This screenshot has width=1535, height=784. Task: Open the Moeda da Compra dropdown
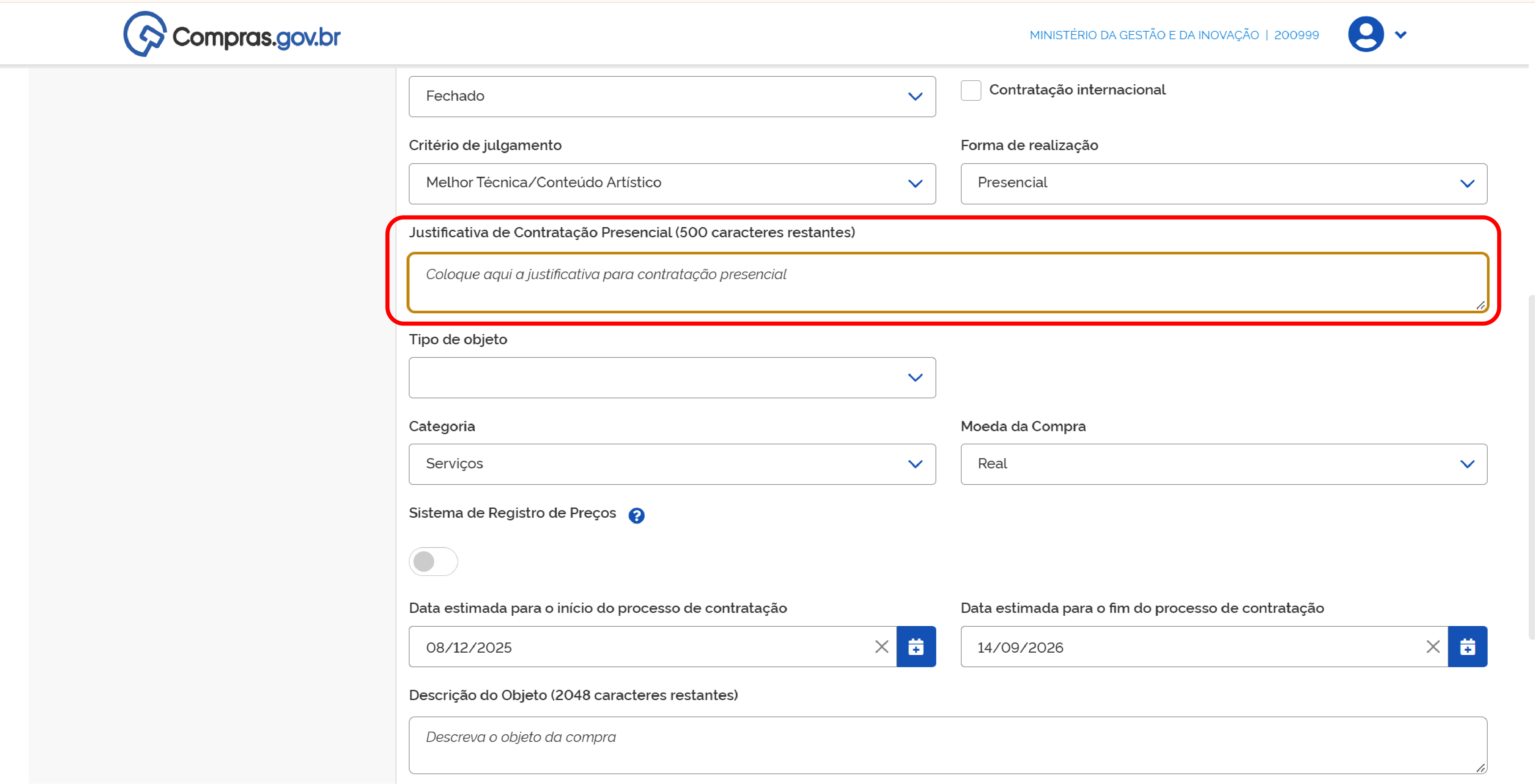click(1223, 464)
